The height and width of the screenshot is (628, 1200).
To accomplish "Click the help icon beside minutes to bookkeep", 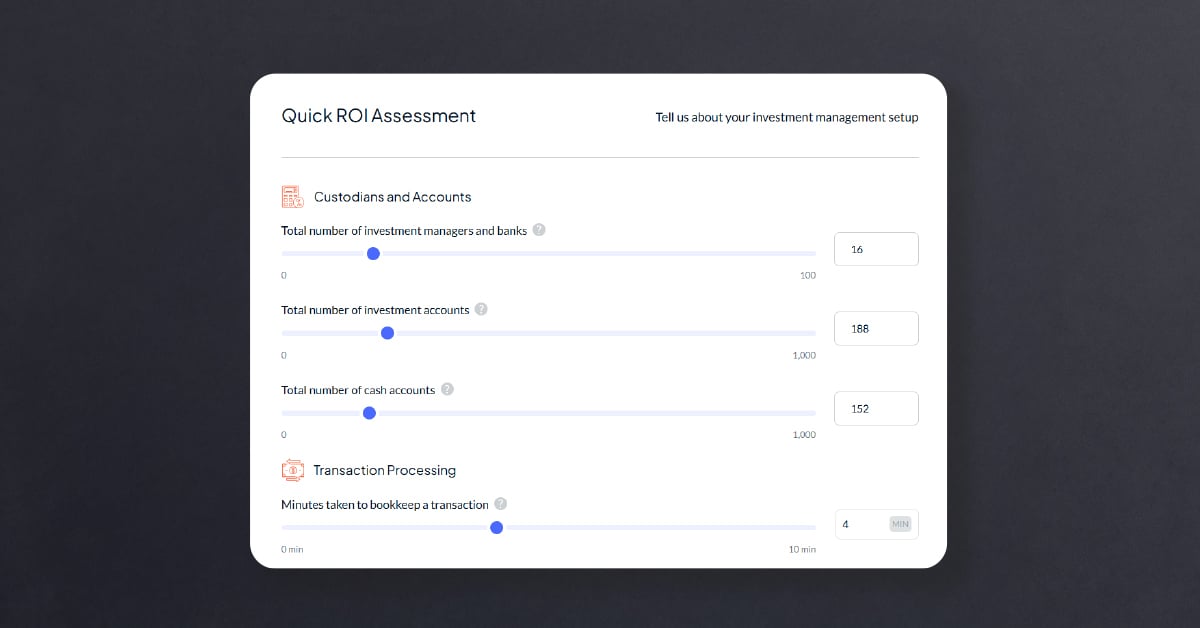I will pyautogui.click(x=501, y=504).
